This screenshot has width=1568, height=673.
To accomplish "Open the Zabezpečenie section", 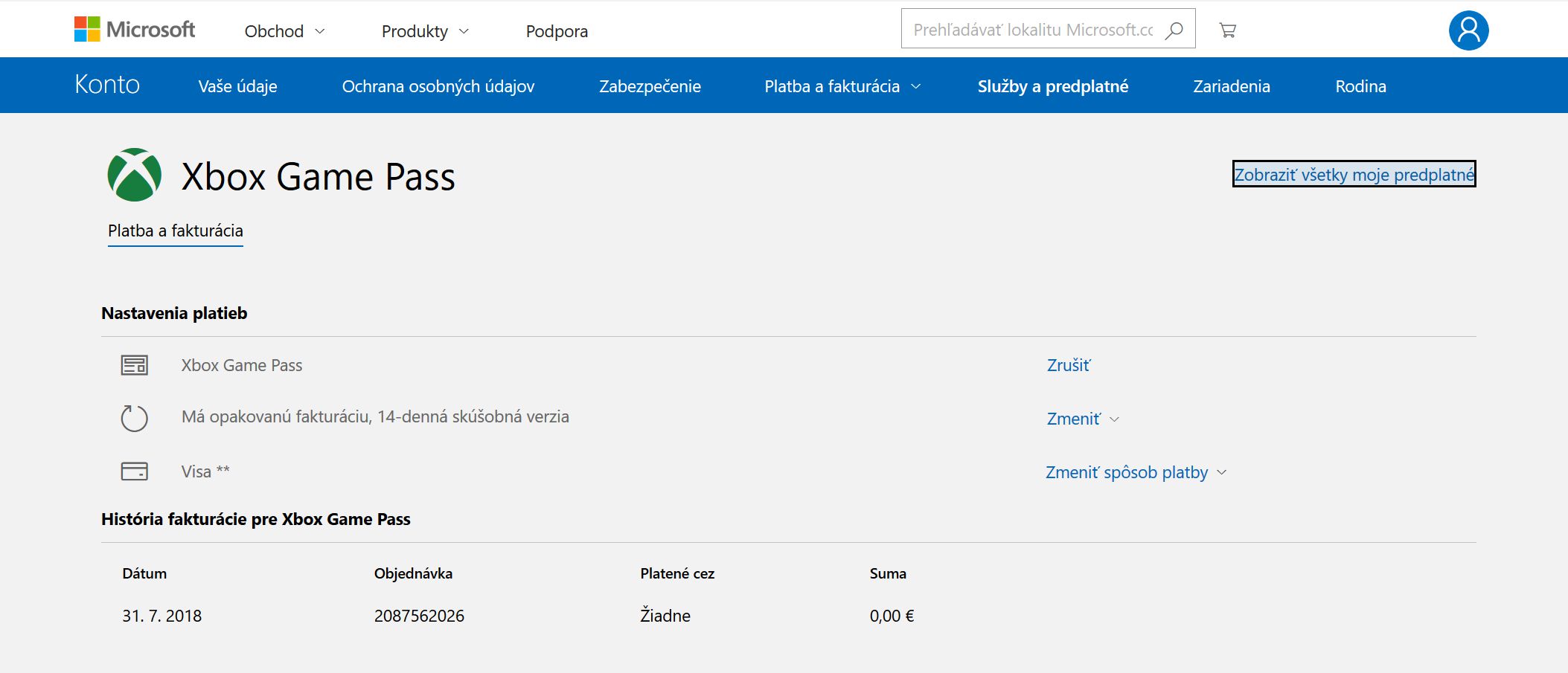I will 650,86.
